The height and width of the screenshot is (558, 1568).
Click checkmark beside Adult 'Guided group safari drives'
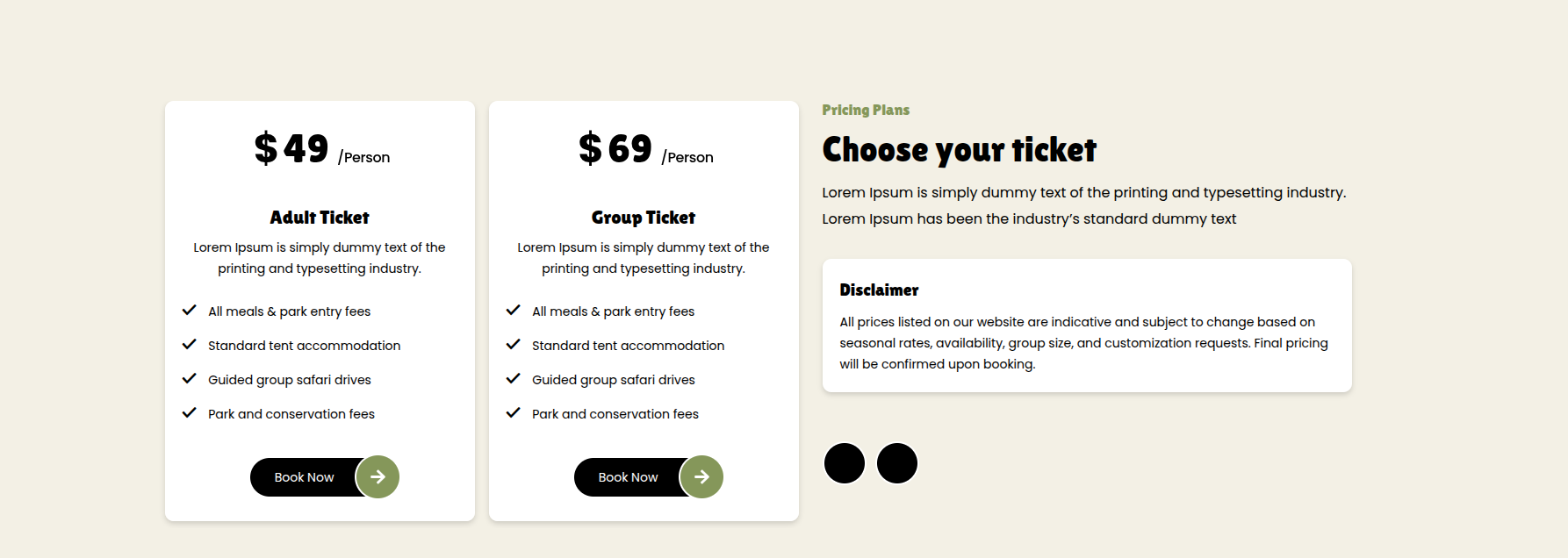(189, 379)
